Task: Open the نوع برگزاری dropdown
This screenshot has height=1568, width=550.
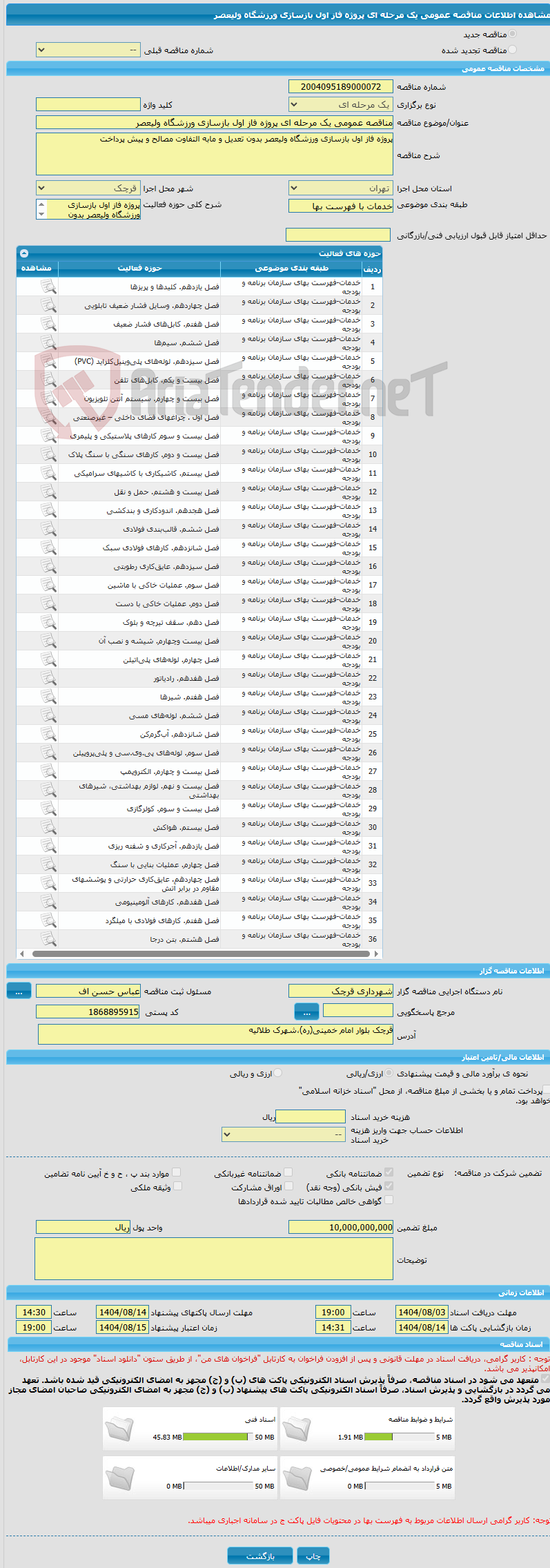Action: click(x=341, y=104)
